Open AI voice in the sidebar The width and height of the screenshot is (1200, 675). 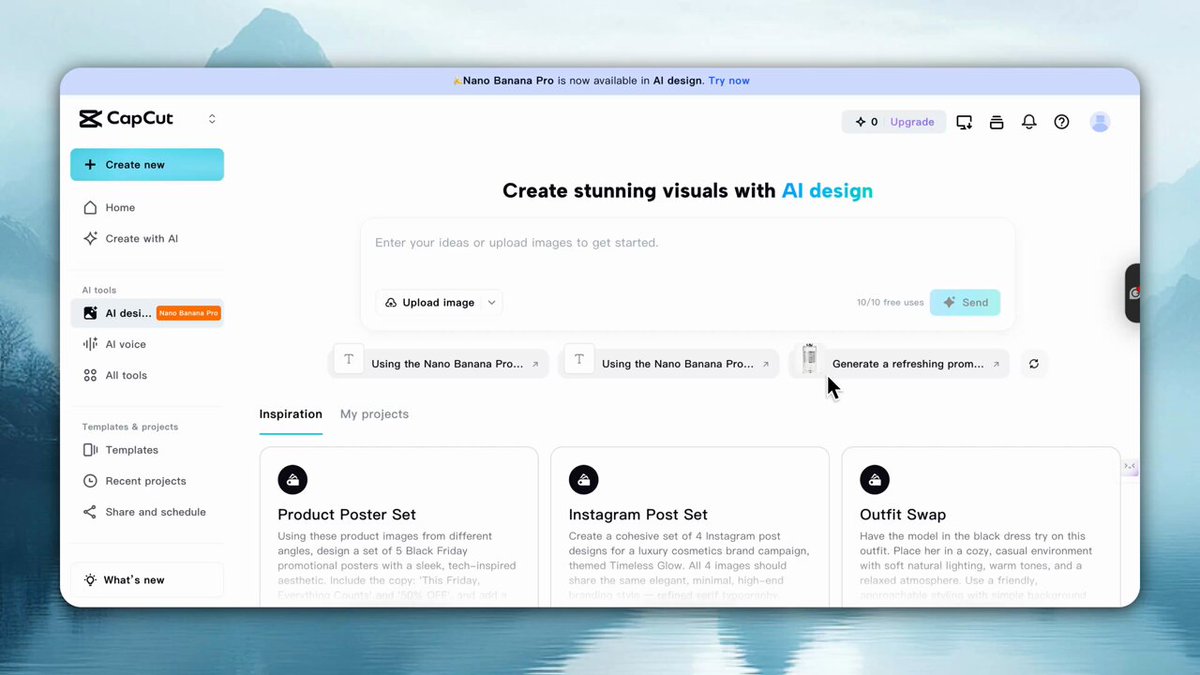tap(126, 344)
